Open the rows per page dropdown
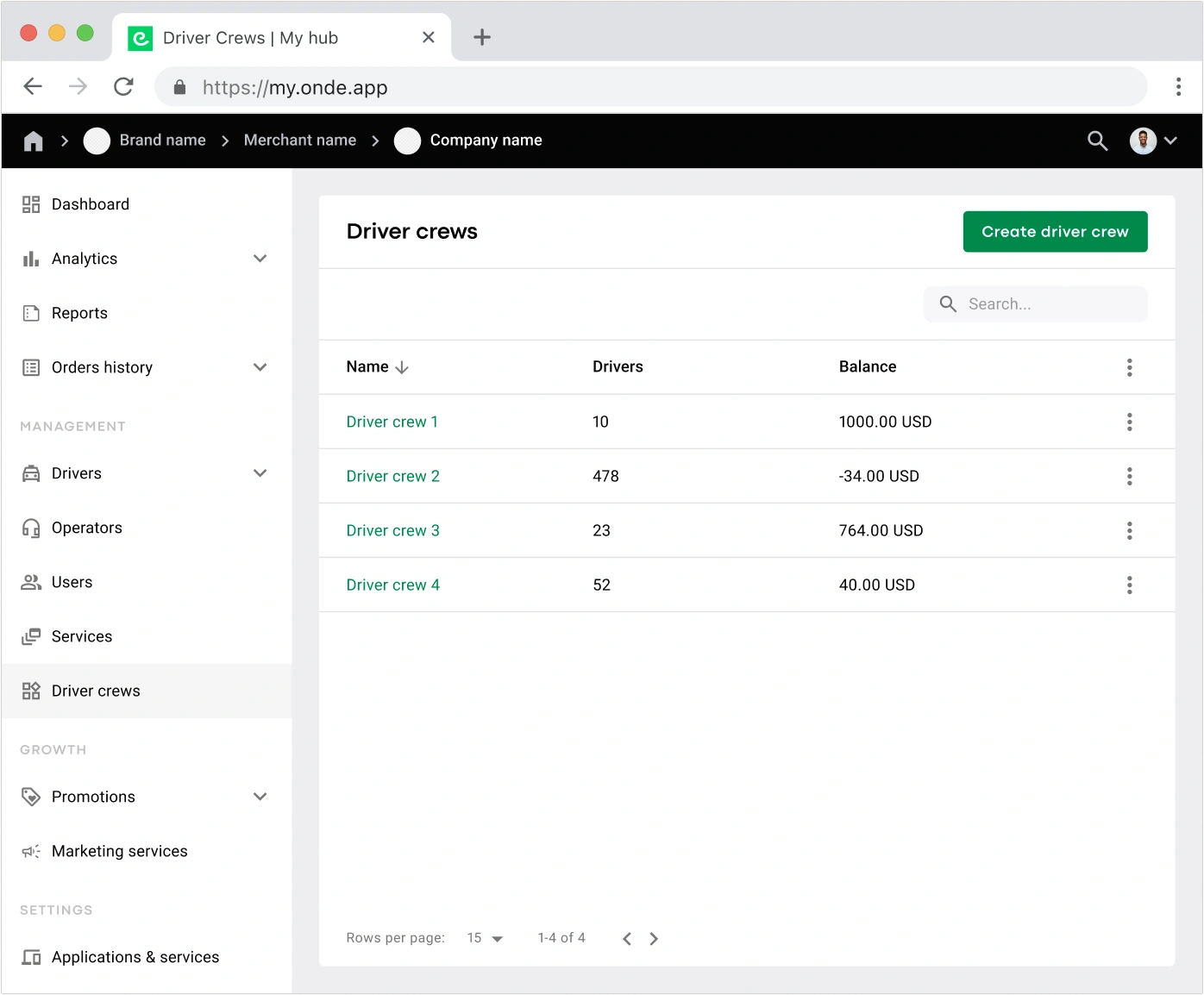Viewport: 1204px width, 995px height. [486, 938]
